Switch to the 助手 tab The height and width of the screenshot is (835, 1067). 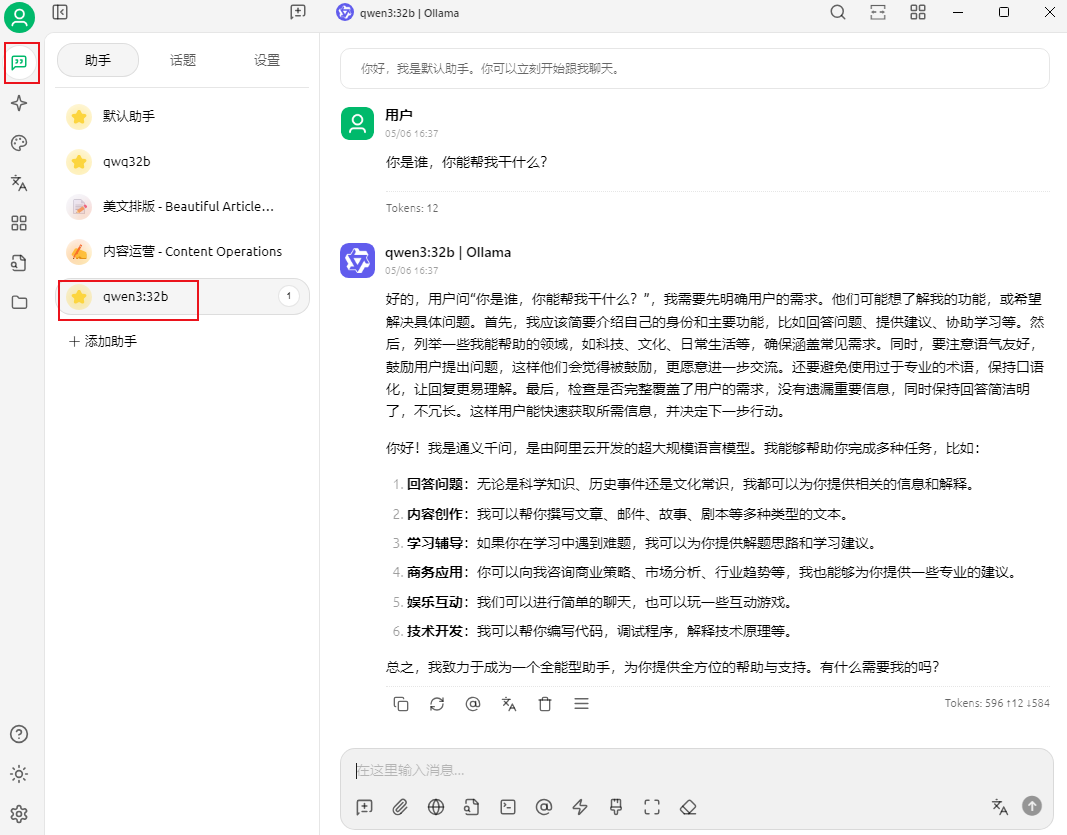tap(98, 61)
